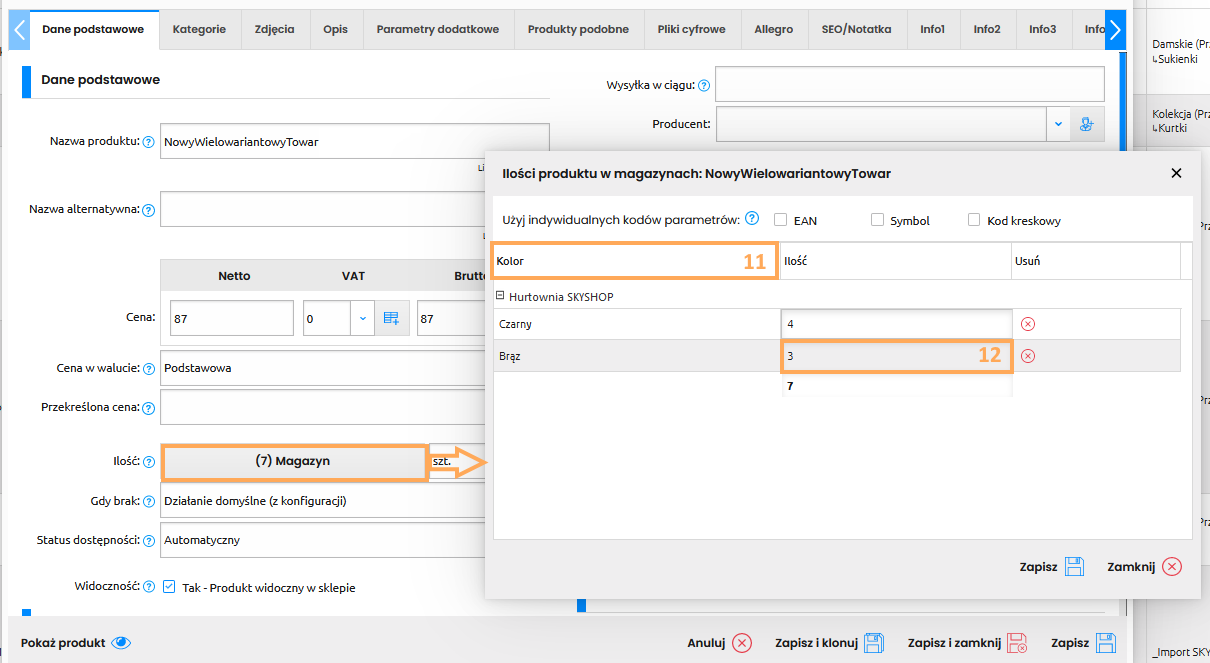Open the Allegro tab

point(773,29)
